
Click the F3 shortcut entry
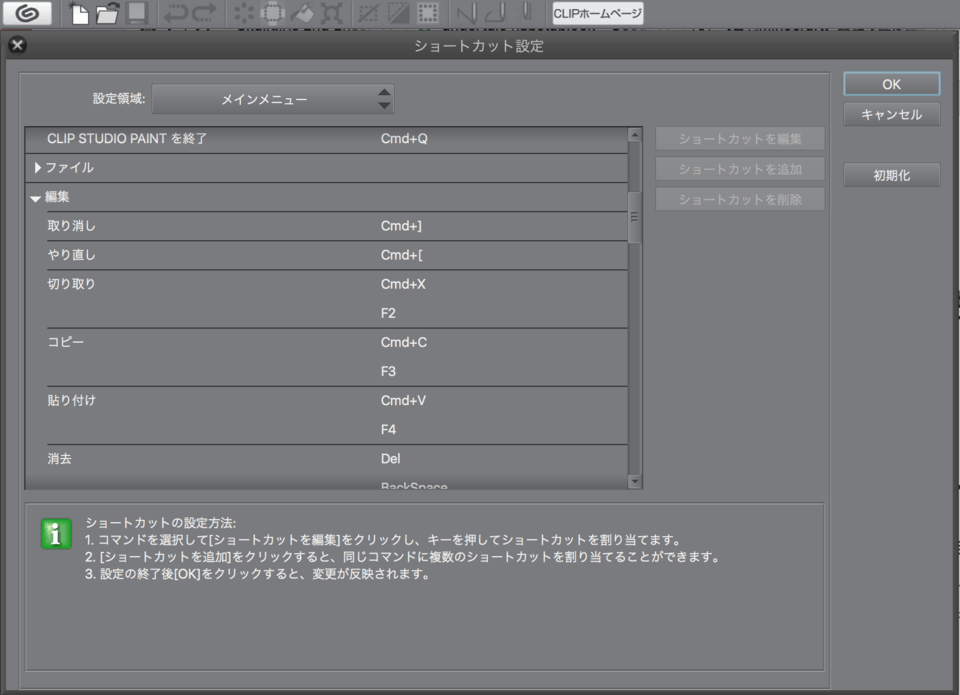pyautogui.click(x=388, y=372)
